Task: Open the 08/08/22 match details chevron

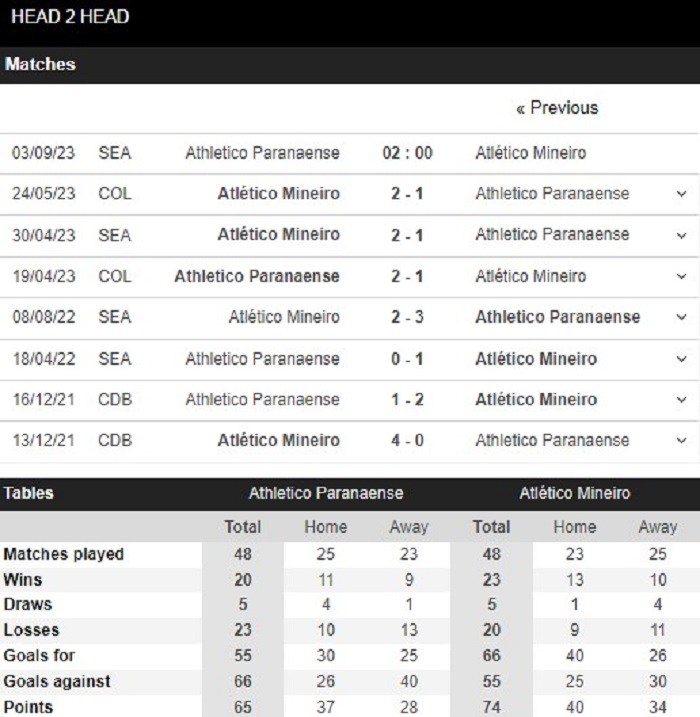Action: [681, 317]
